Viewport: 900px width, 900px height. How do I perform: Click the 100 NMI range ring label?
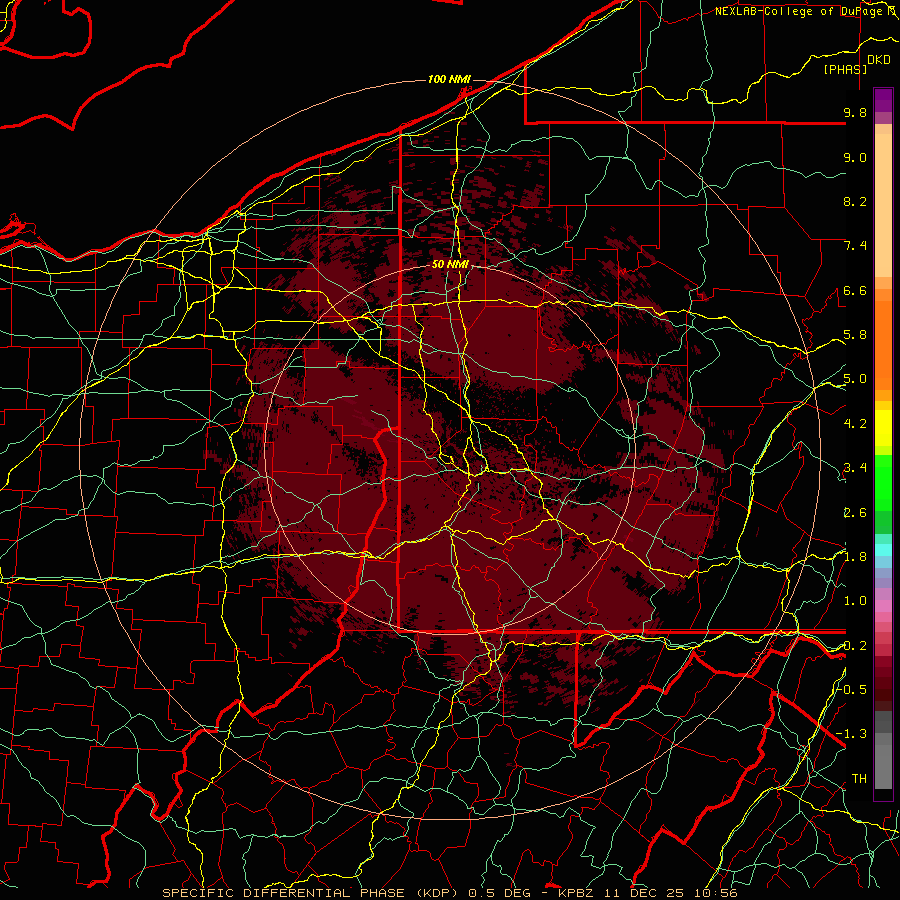click(449, 79)
